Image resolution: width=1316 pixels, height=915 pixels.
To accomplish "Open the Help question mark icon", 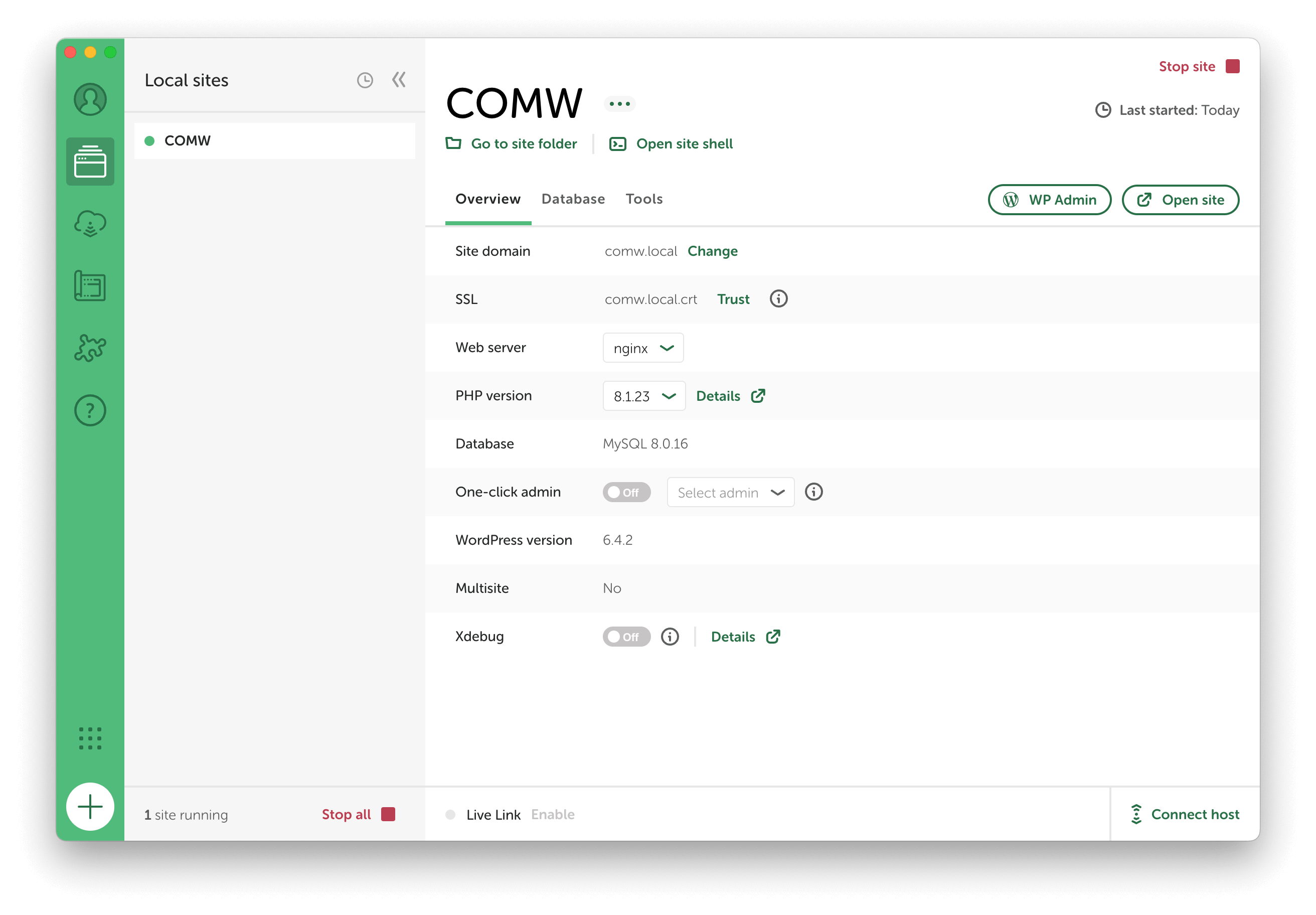I will coord(90,410).
